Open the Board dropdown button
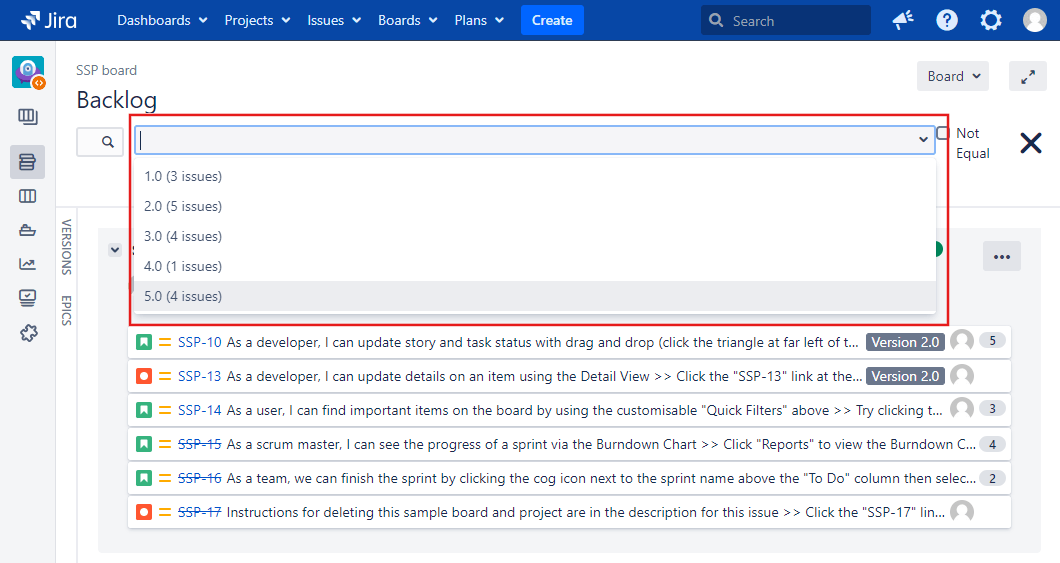Image resolution: width=1060 pixels, height=563 pixels. 952,77
